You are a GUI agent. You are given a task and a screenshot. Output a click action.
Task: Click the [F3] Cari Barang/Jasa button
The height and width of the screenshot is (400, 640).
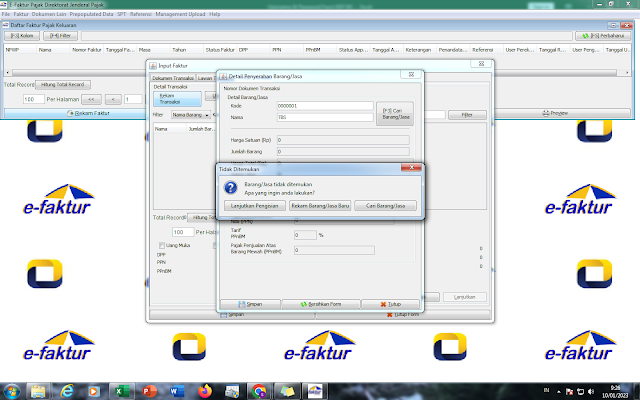[395, 113]
